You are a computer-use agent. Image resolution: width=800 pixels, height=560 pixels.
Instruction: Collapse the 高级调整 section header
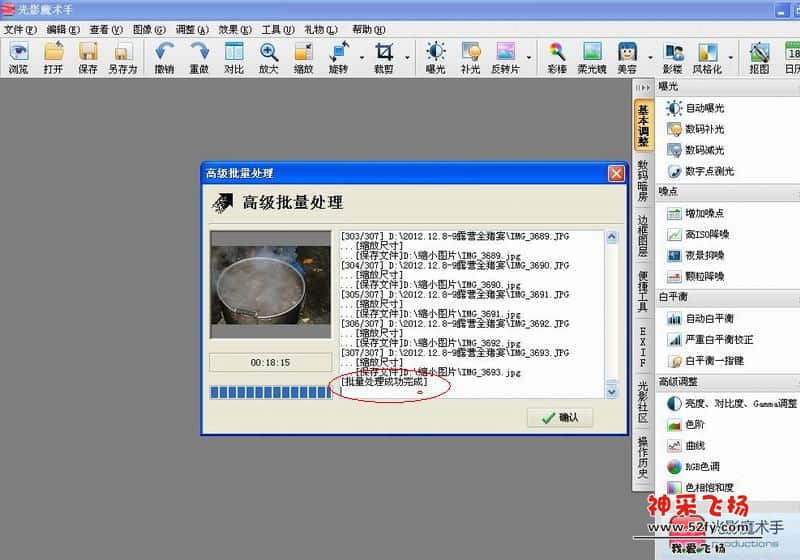pos(728,381)
